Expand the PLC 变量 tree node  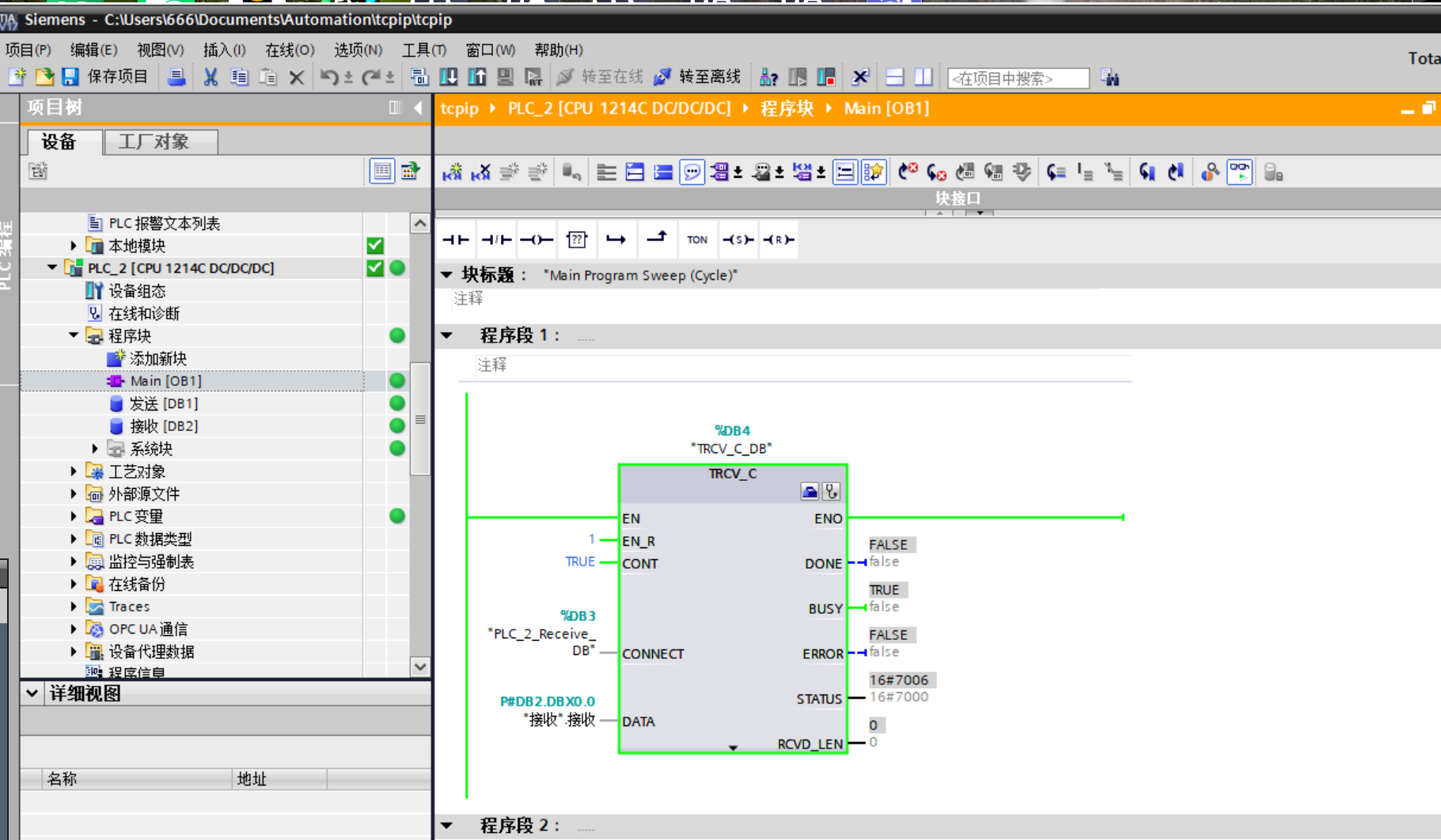coord(74,516)
